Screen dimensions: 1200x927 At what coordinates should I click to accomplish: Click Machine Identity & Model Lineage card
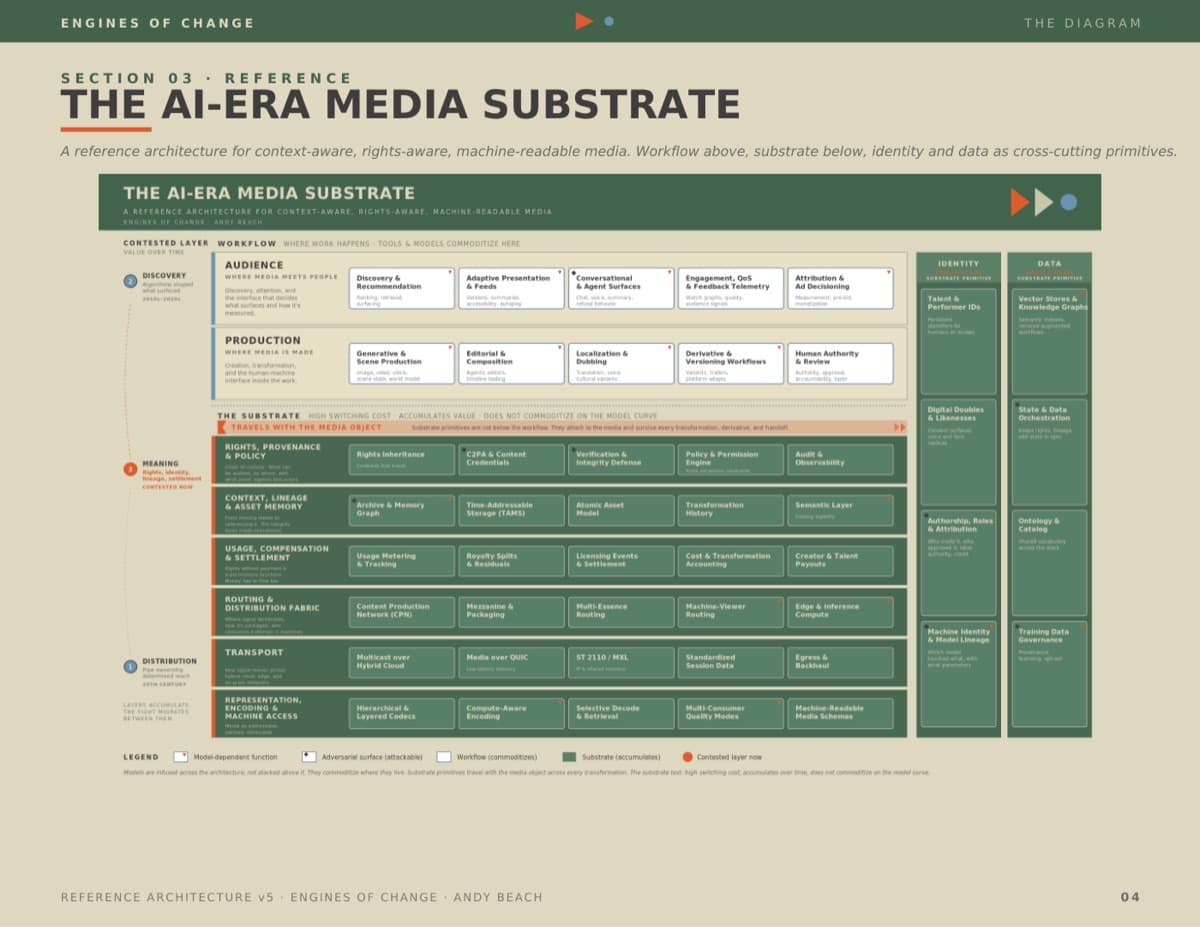pos(958,674)
